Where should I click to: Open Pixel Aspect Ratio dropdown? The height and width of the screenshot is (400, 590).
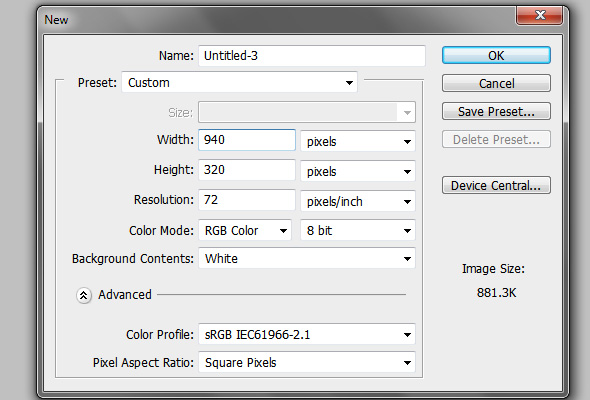[307, 362]
